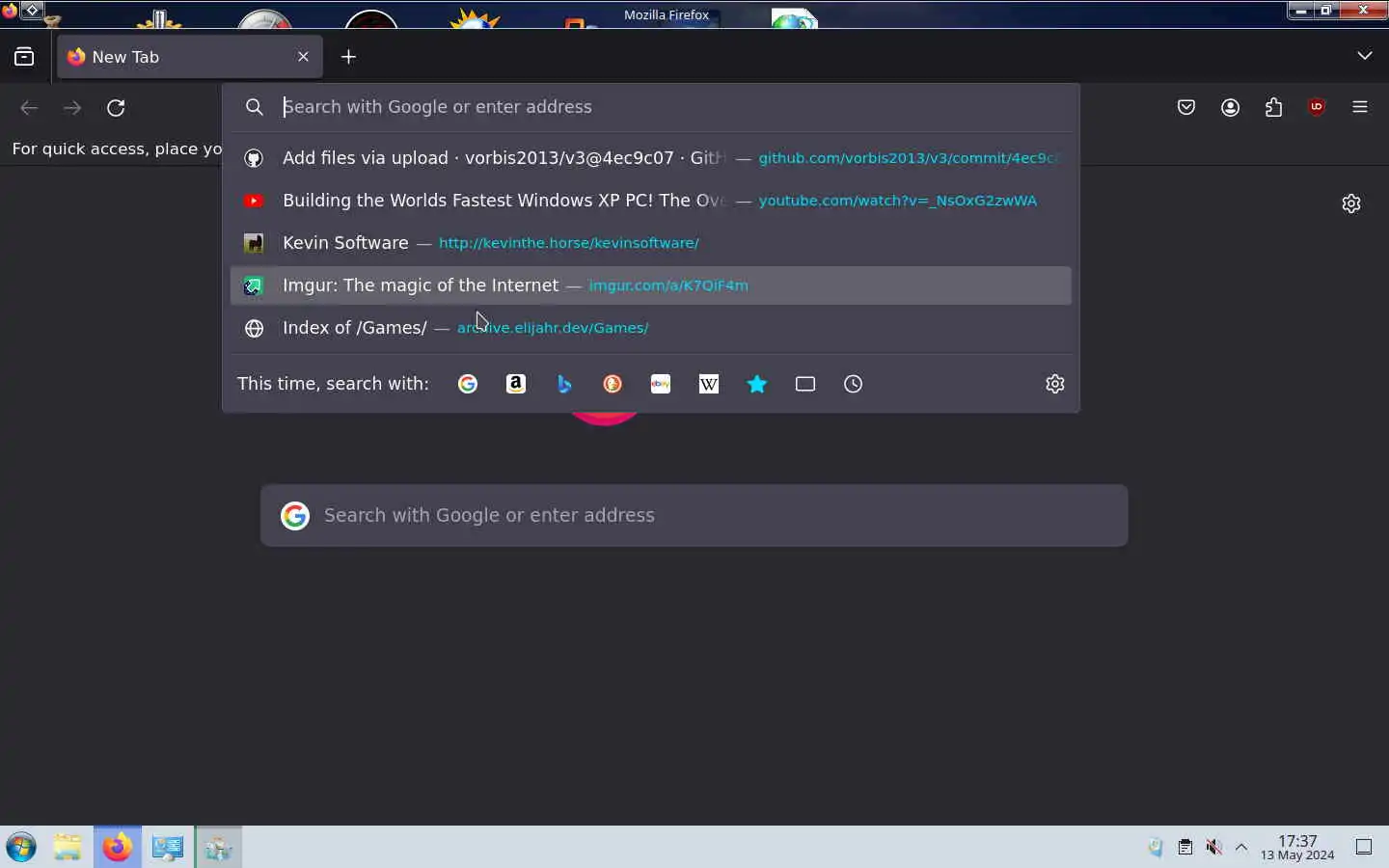Click Firefox icon in taskbar
The width and height of the screenshot is (1389, 868).
tap(118, 848)
